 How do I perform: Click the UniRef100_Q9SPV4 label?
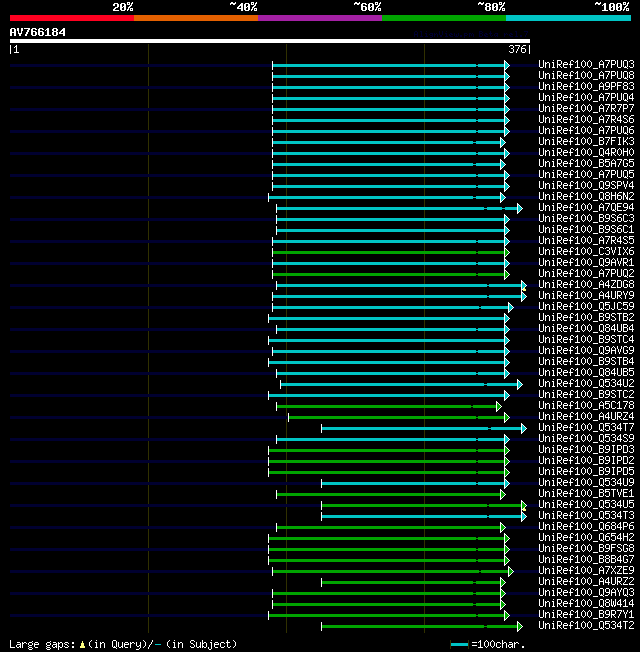tap(586, 185)
